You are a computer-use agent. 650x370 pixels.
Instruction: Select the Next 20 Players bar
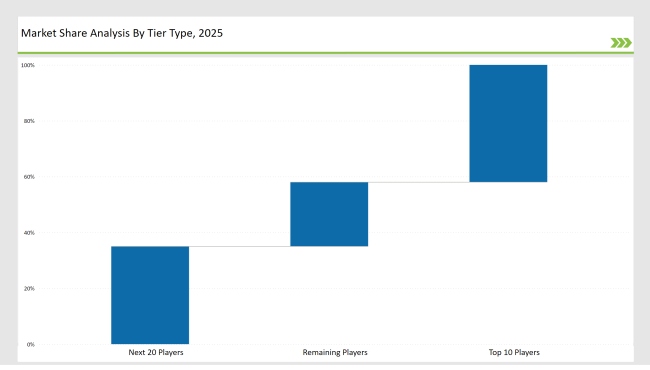[150, 295]
